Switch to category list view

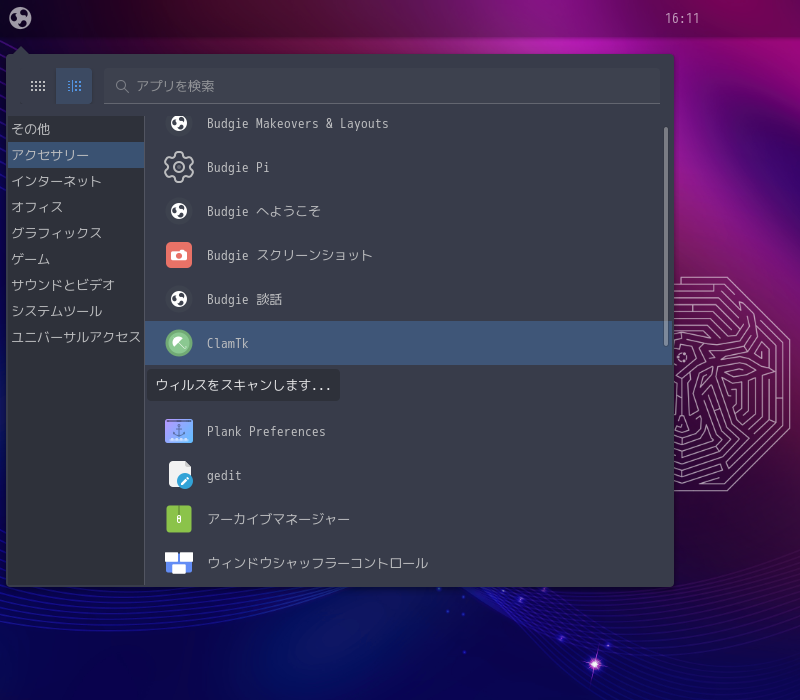(x=74, y=86)
